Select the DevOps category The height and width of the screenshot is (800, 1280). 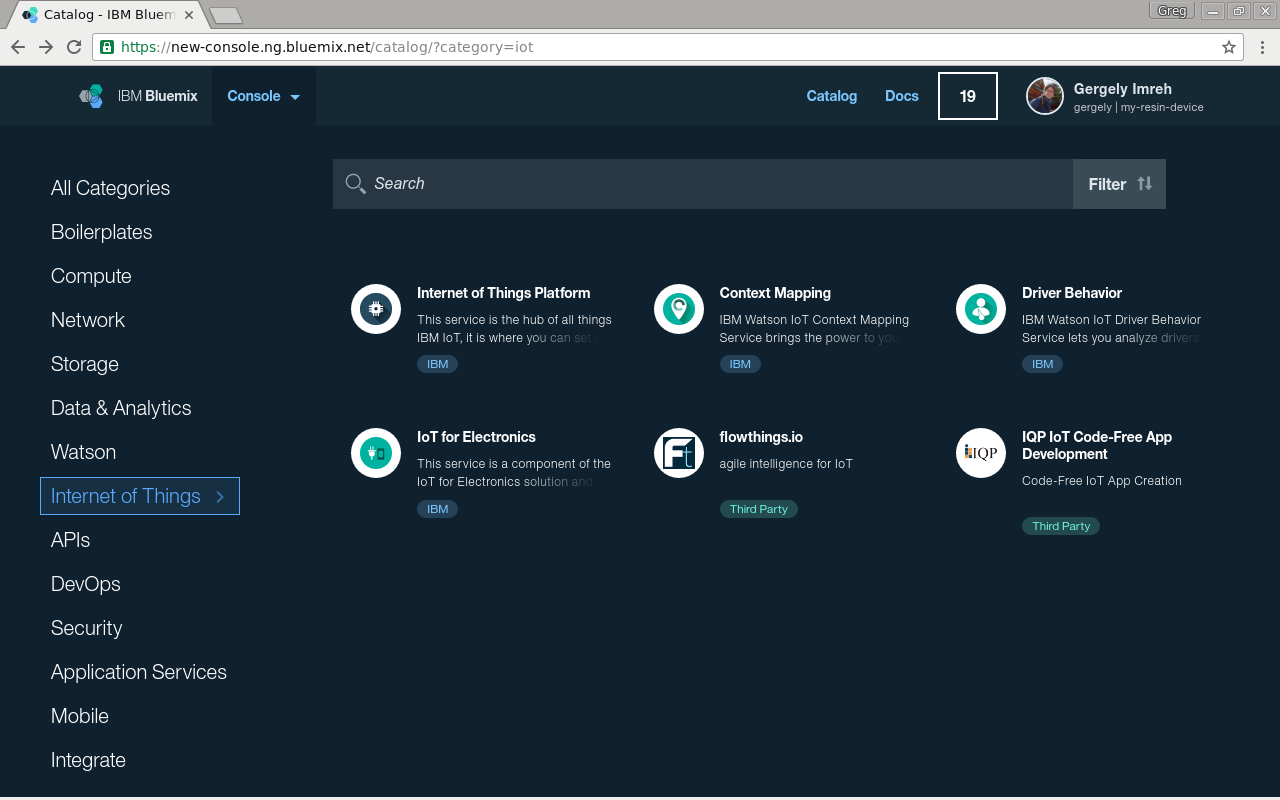(86, 584)
